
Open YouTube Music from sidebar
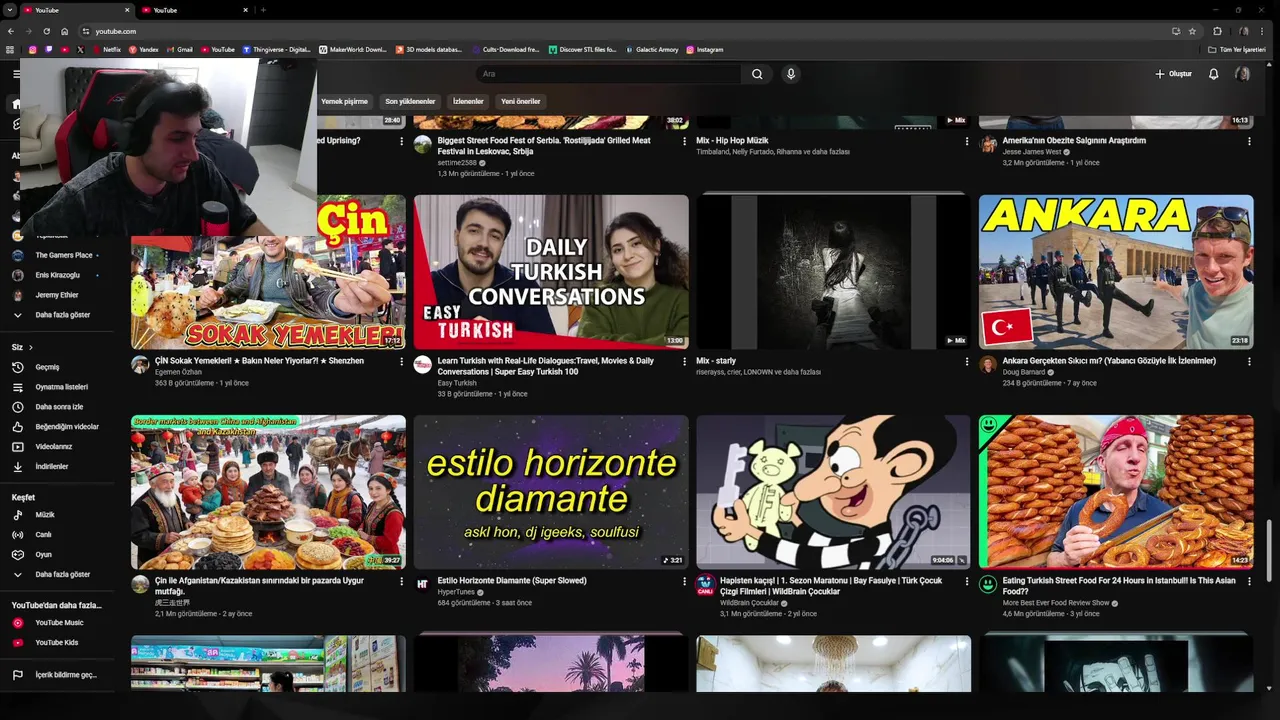[x=58, y=623]
